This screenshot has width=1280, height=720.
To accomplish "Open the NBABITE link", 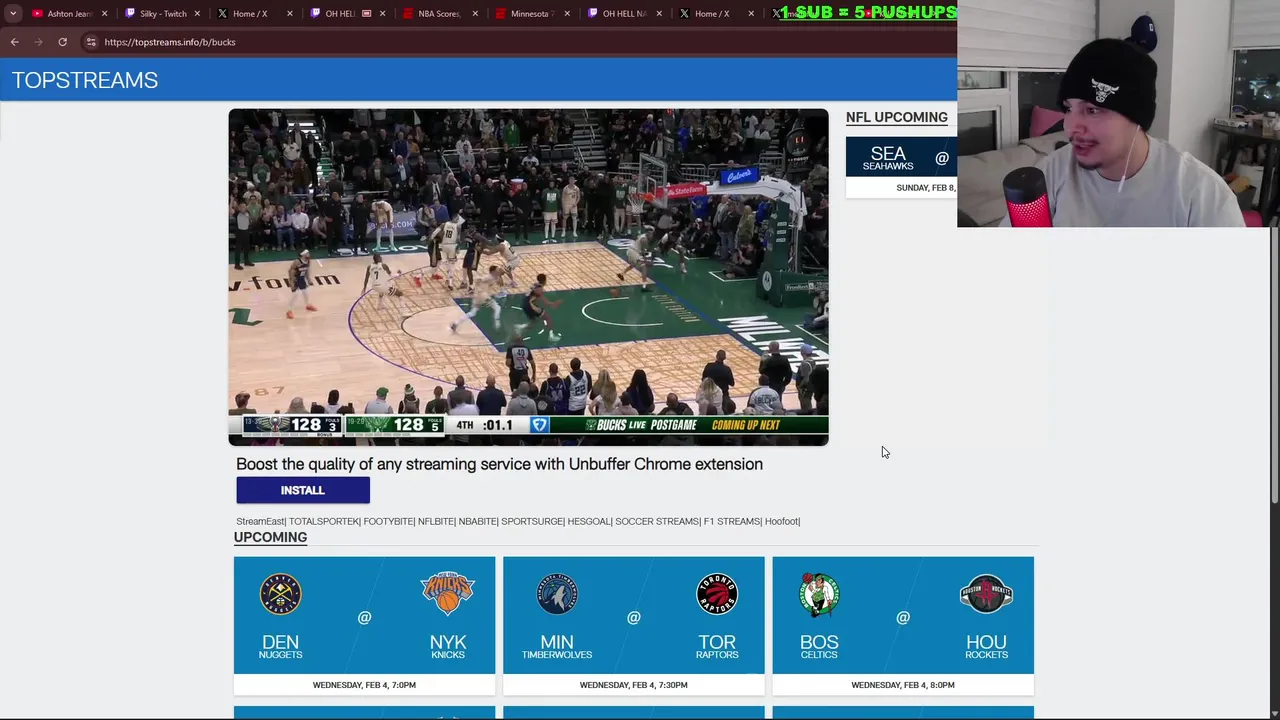I will coord(477,521).
